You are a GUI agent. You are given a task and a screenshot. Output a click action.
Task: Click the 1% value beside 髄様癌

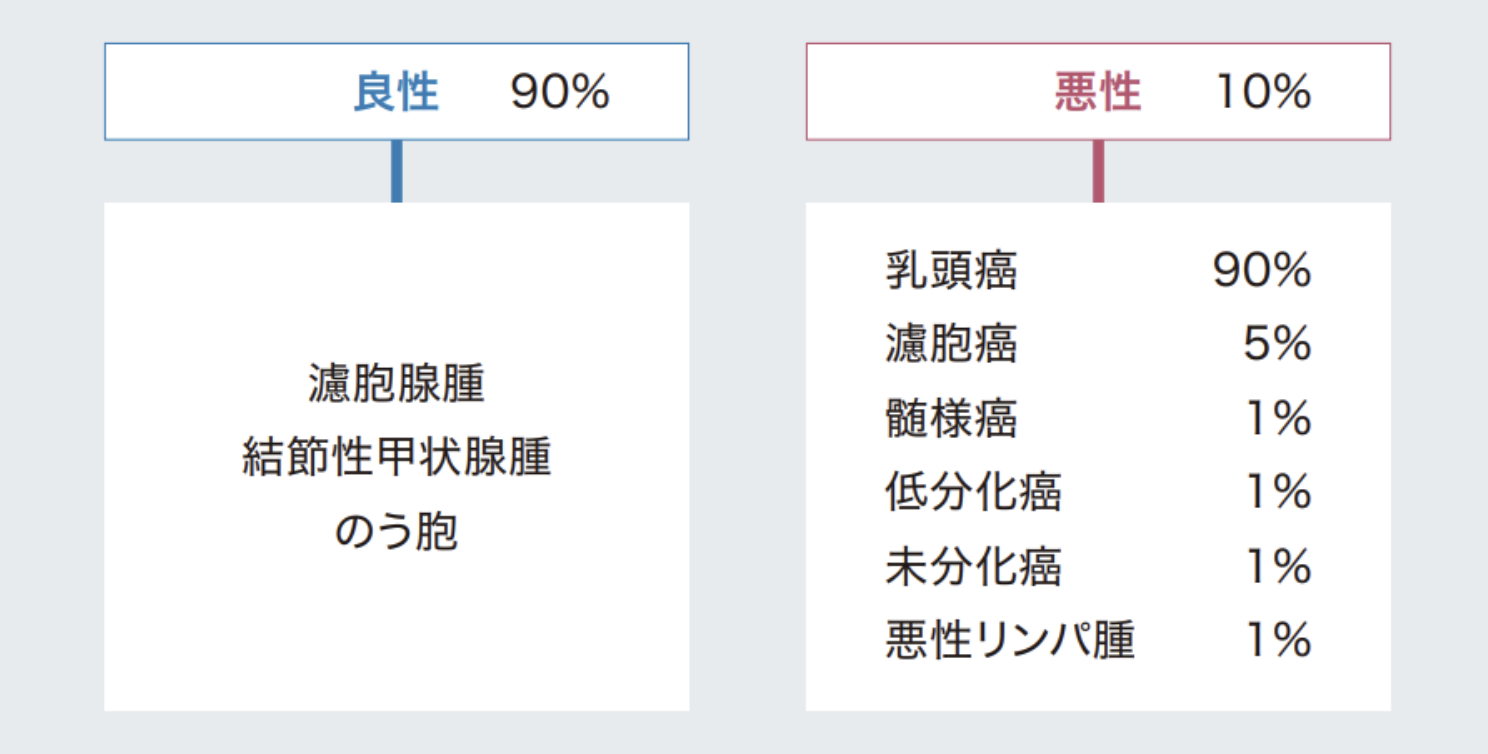tap(1280, 418)
